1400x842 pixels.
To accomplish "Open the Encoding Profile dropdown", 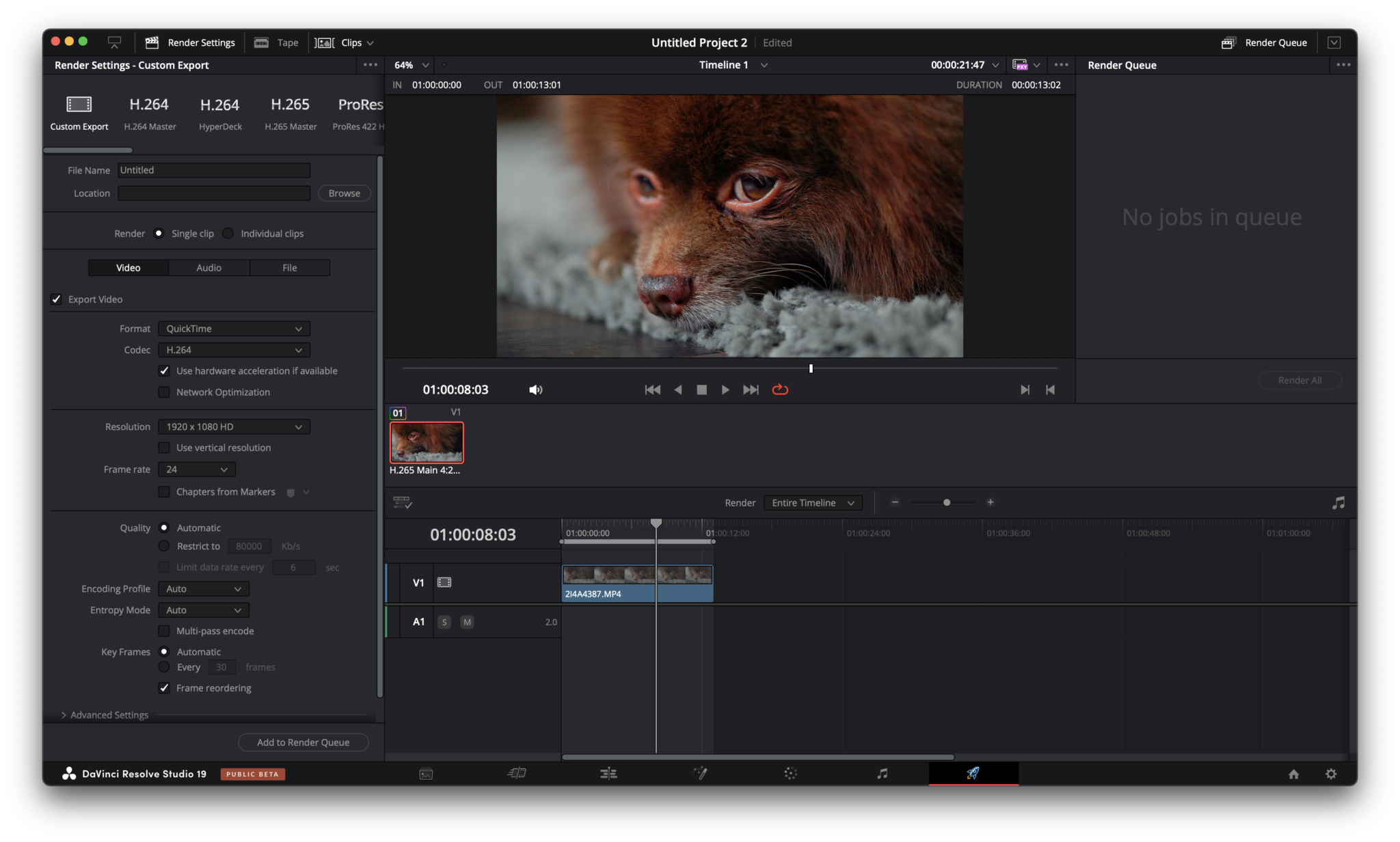I will click(x=204, y=589).
